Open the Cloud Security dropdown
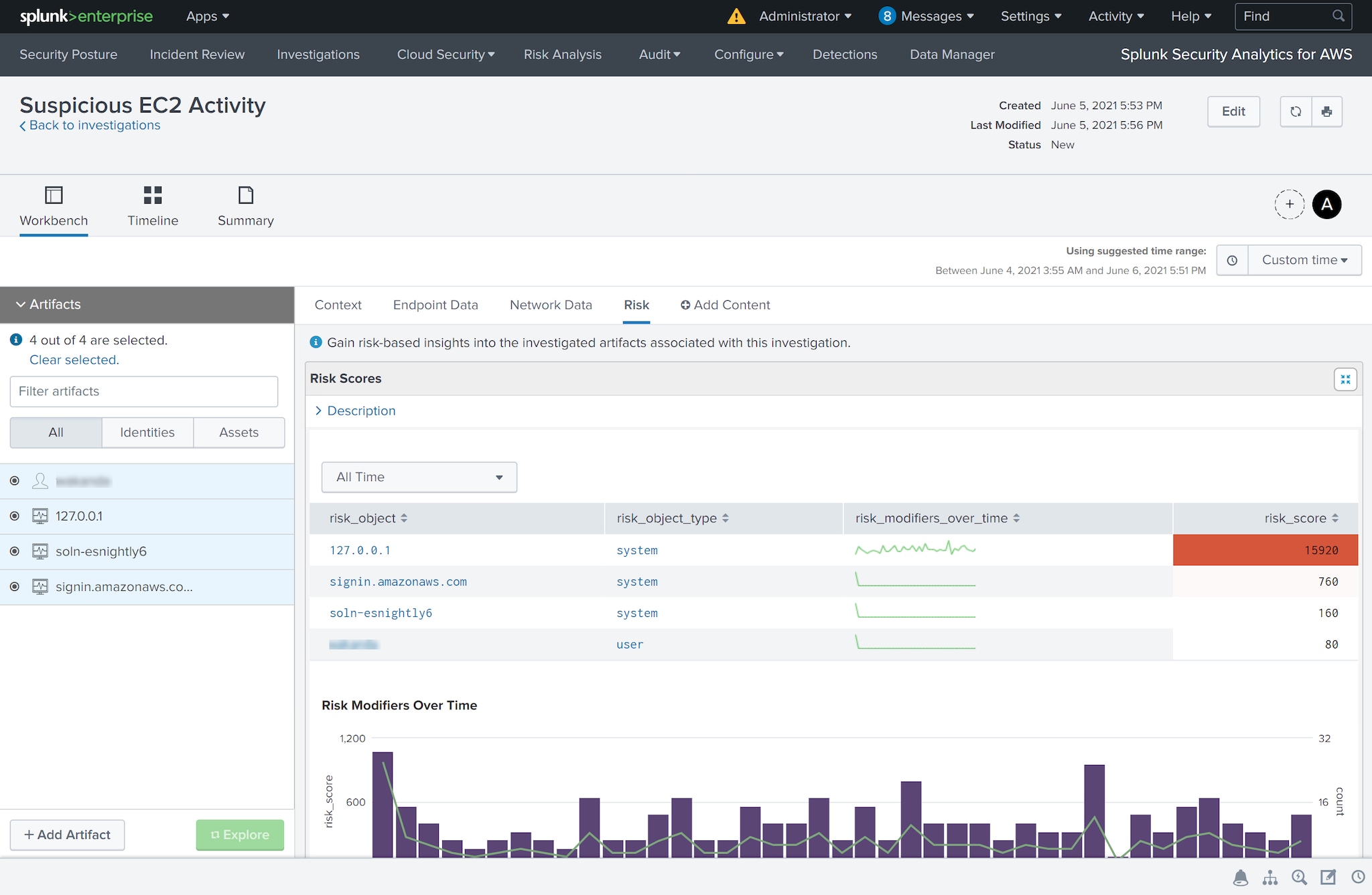 pos(445,54)
